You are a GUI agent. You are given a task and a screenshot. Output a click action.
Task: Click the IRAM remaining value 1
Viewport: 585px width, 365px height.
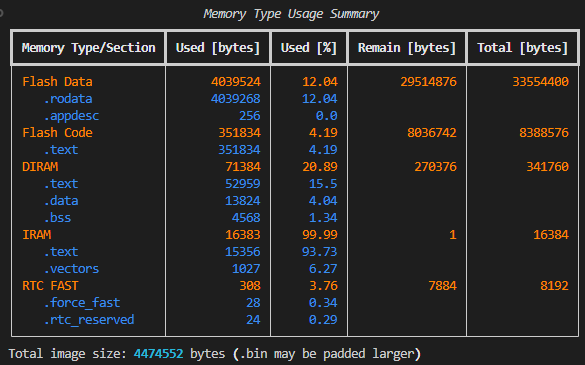tap(453, 235)
